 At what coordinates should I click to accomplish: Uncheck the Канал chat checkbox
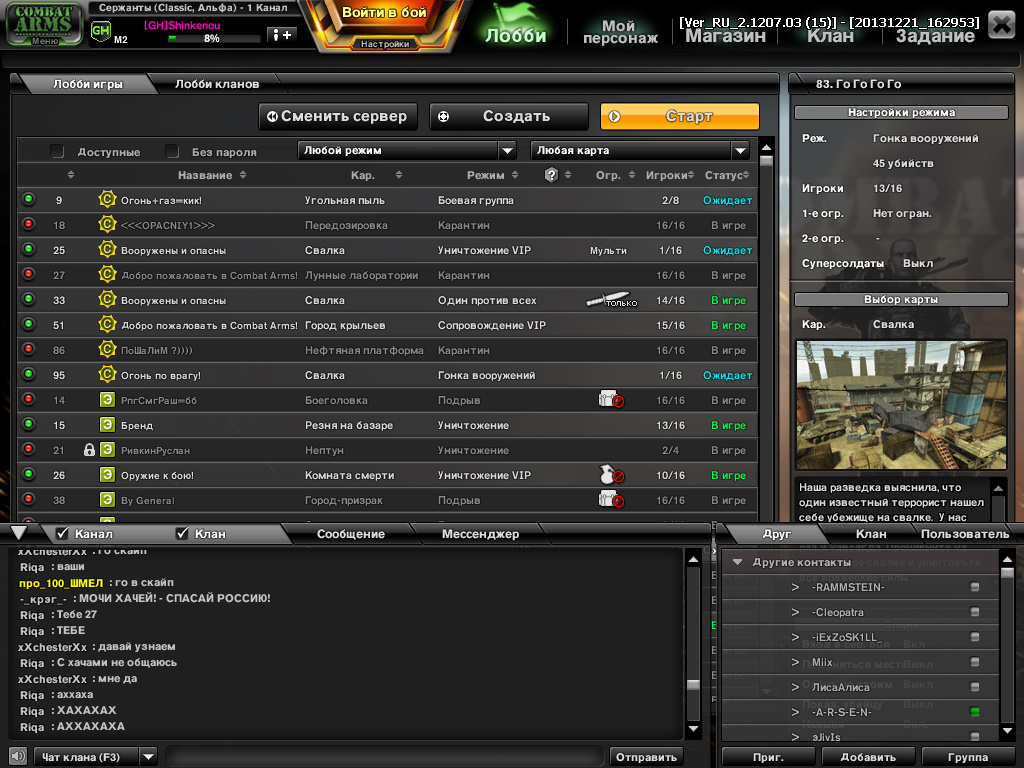(63, 534)
